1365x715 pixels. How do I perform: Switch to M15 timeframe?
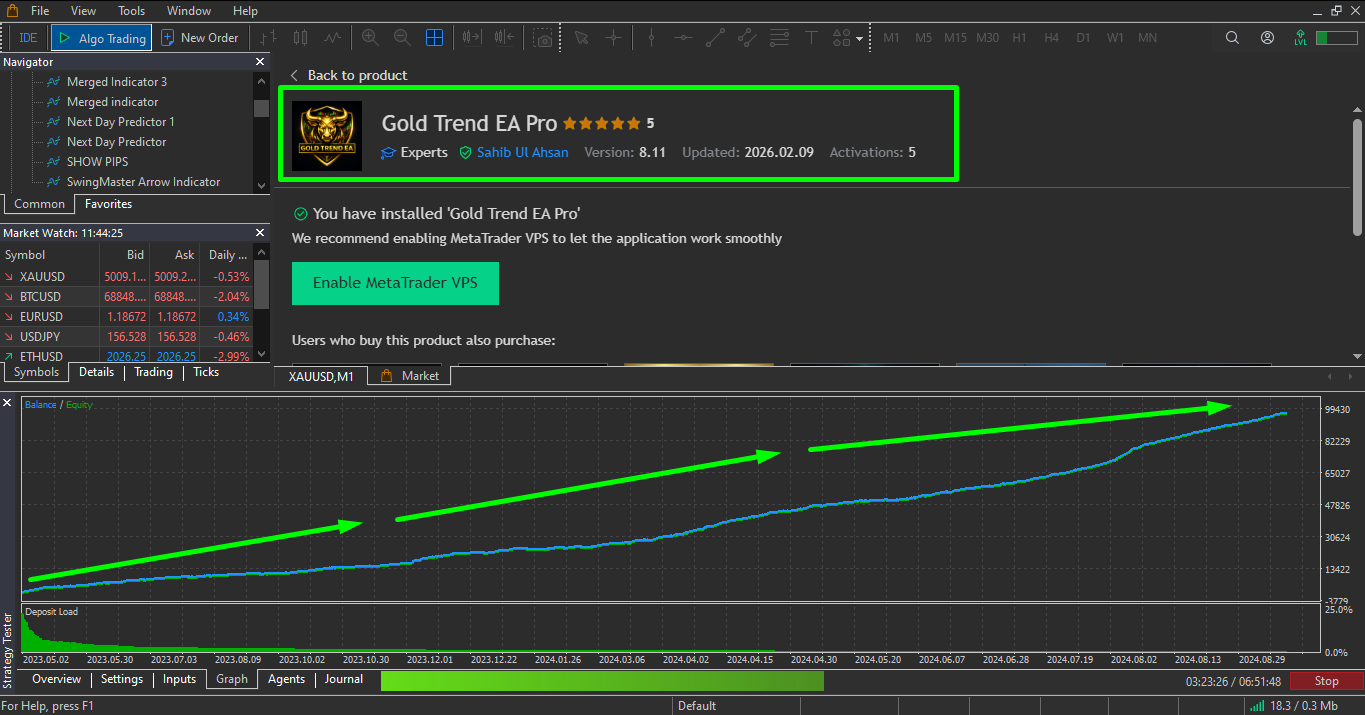pos(955,38)
